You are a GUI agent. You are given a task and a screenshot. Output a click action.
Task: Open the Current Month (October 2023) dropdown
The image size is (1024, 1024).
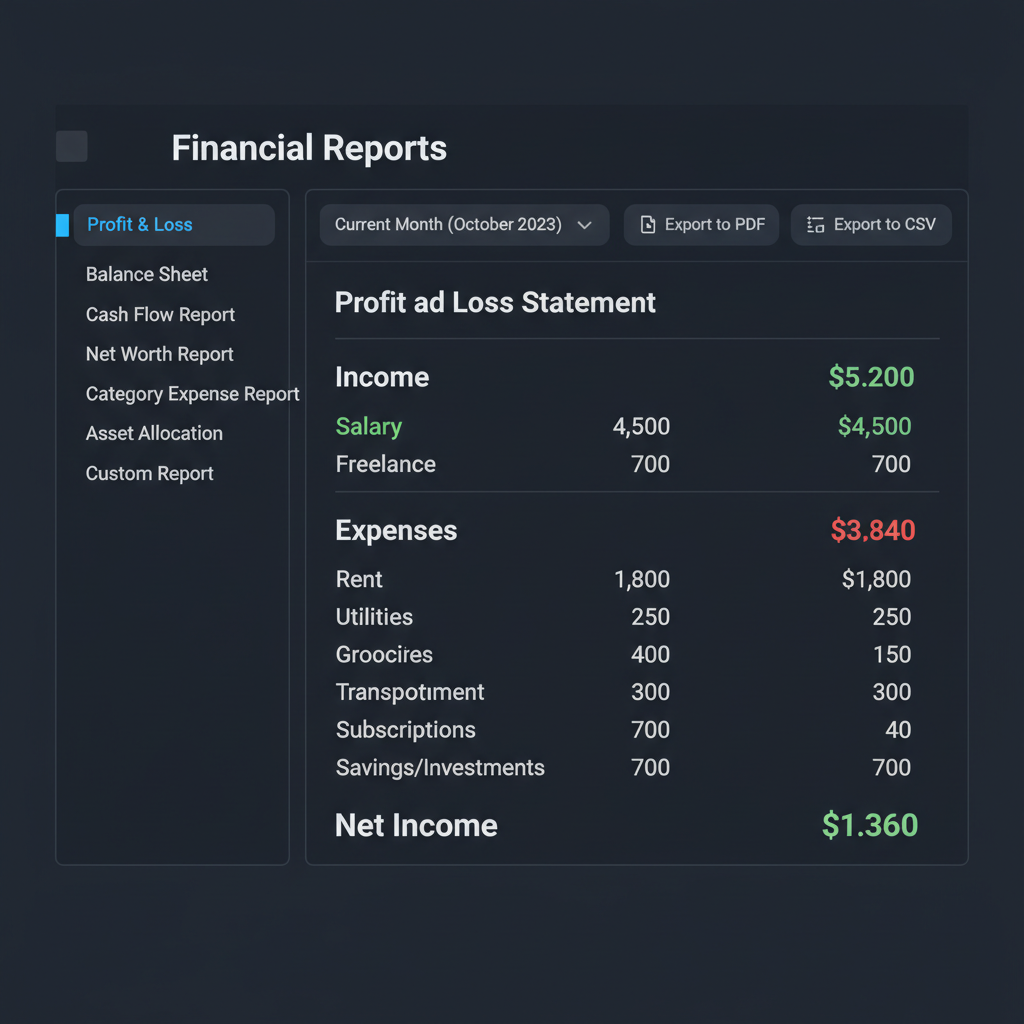coord(464,225)
